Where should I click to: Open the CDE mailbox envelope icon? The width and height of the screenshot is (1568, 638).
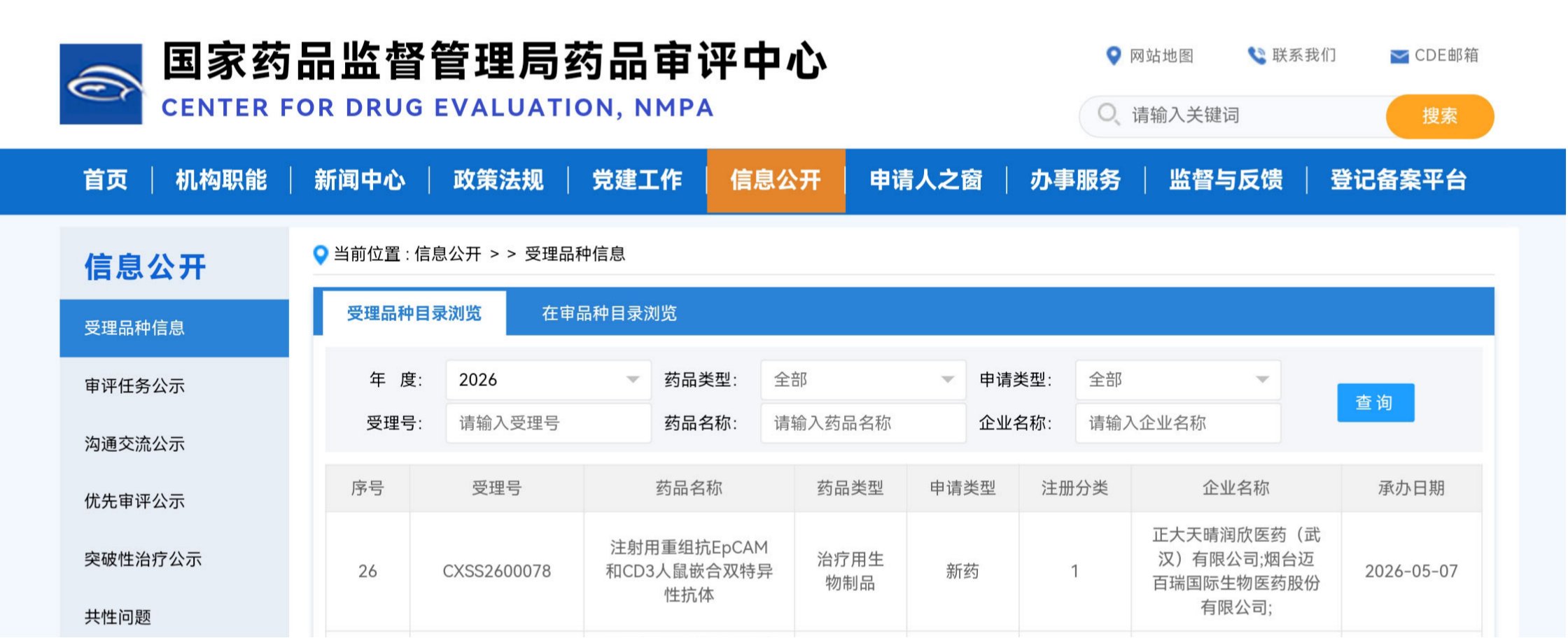click(x=1399, y=56)
